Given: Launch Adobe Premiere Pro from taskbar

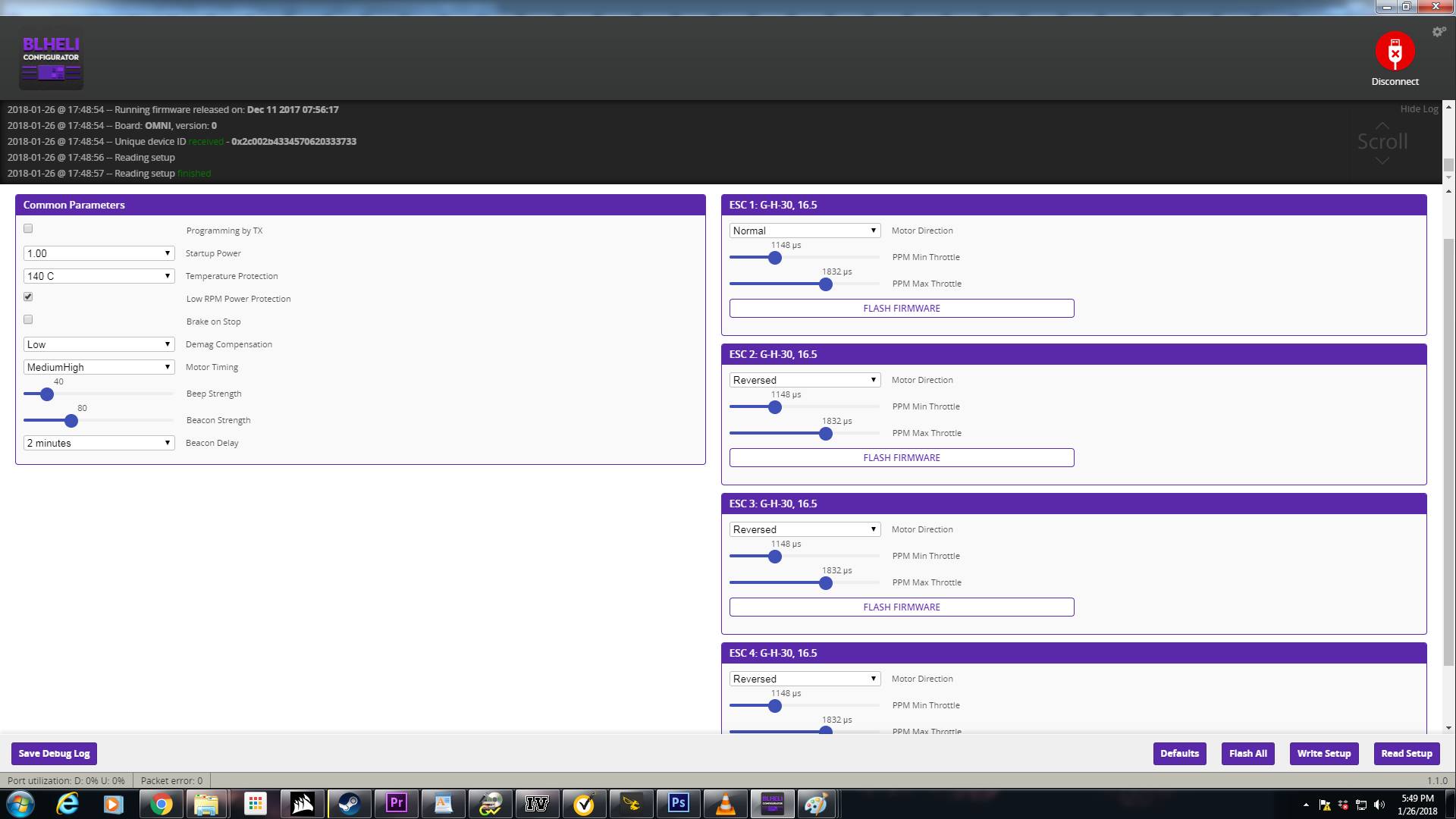Looking at the screenshot, I should (x=396, y=804).
